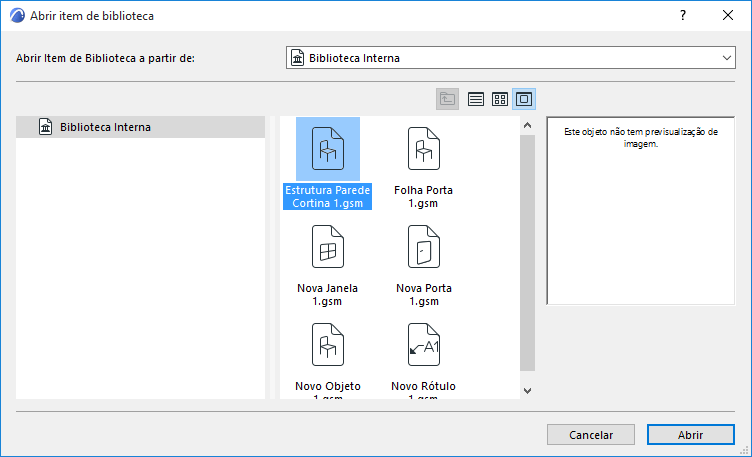Click the ArchiCAD logo in the title bar
The image size is (752, 457).
(17, 16)
